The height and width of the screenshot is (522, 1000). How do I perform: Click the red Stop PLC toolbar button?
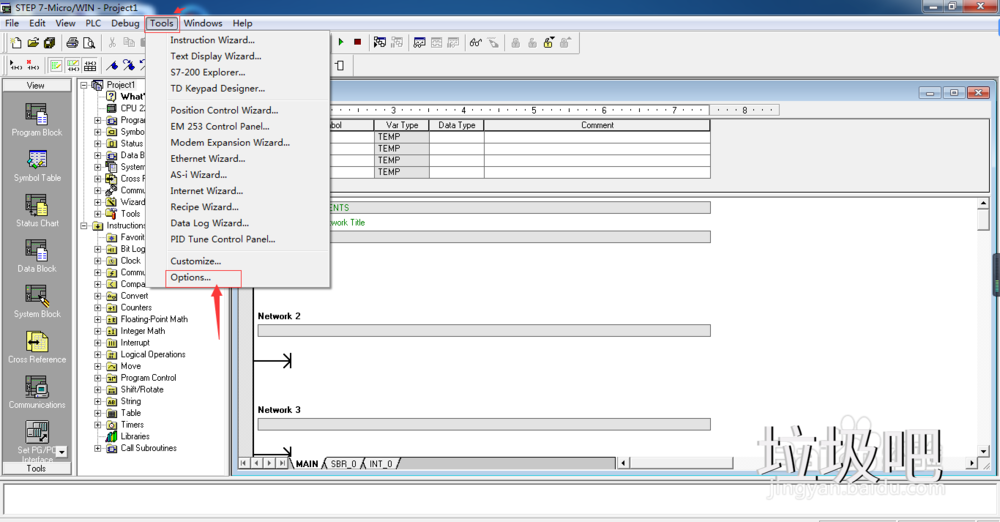click(357, 43)
